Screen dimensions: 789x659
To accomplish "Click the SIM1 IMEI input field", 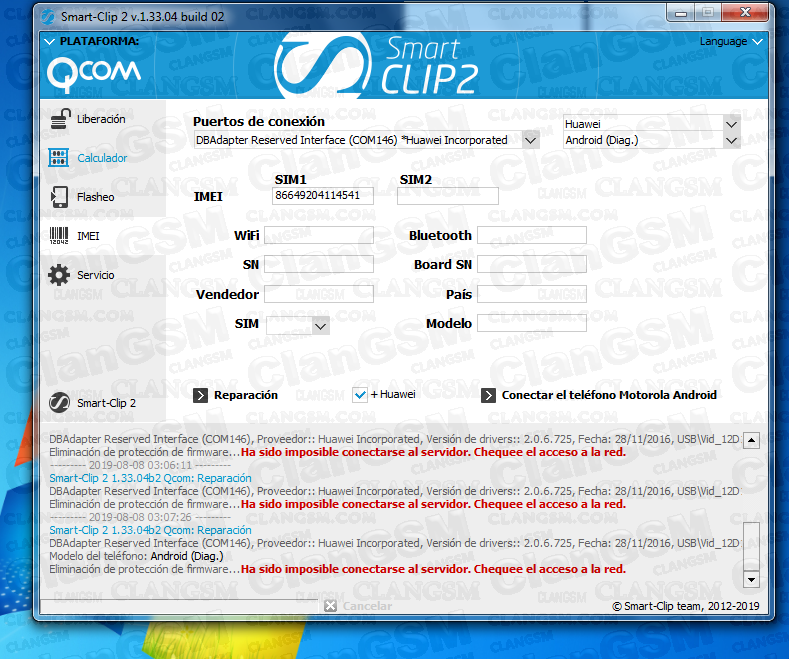I will (323, 196).
